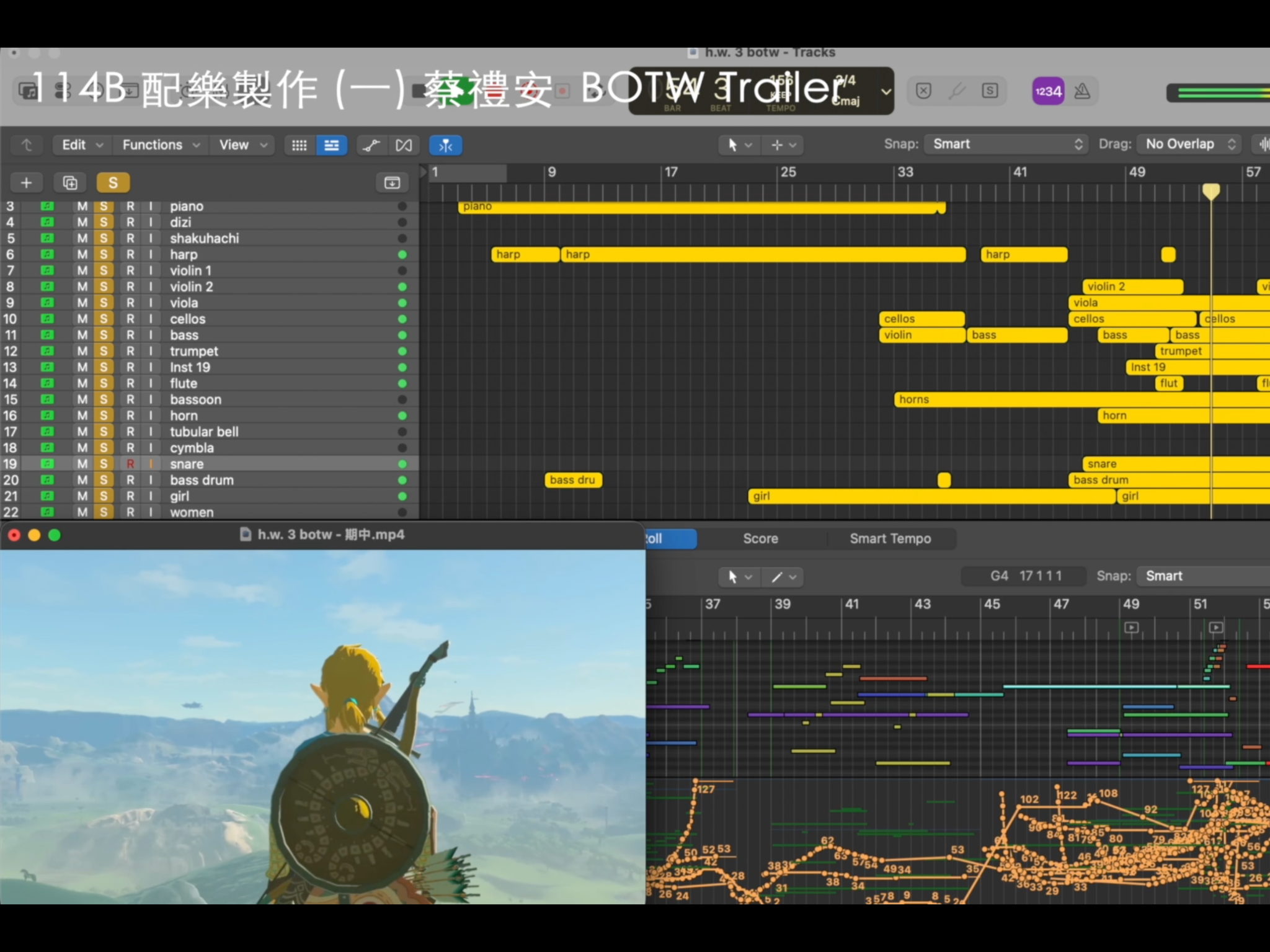Select the horns region in timeline

click(x=1082, y=400)
